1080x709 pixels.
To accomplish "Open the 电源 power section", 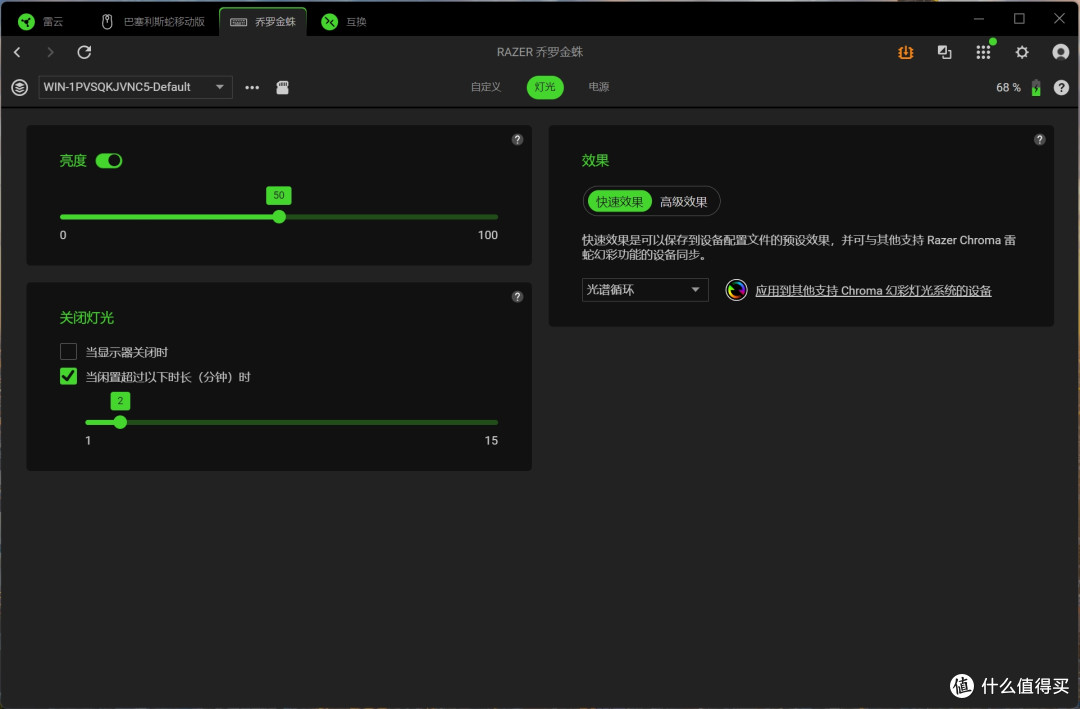I will click(x=599, y=87).
